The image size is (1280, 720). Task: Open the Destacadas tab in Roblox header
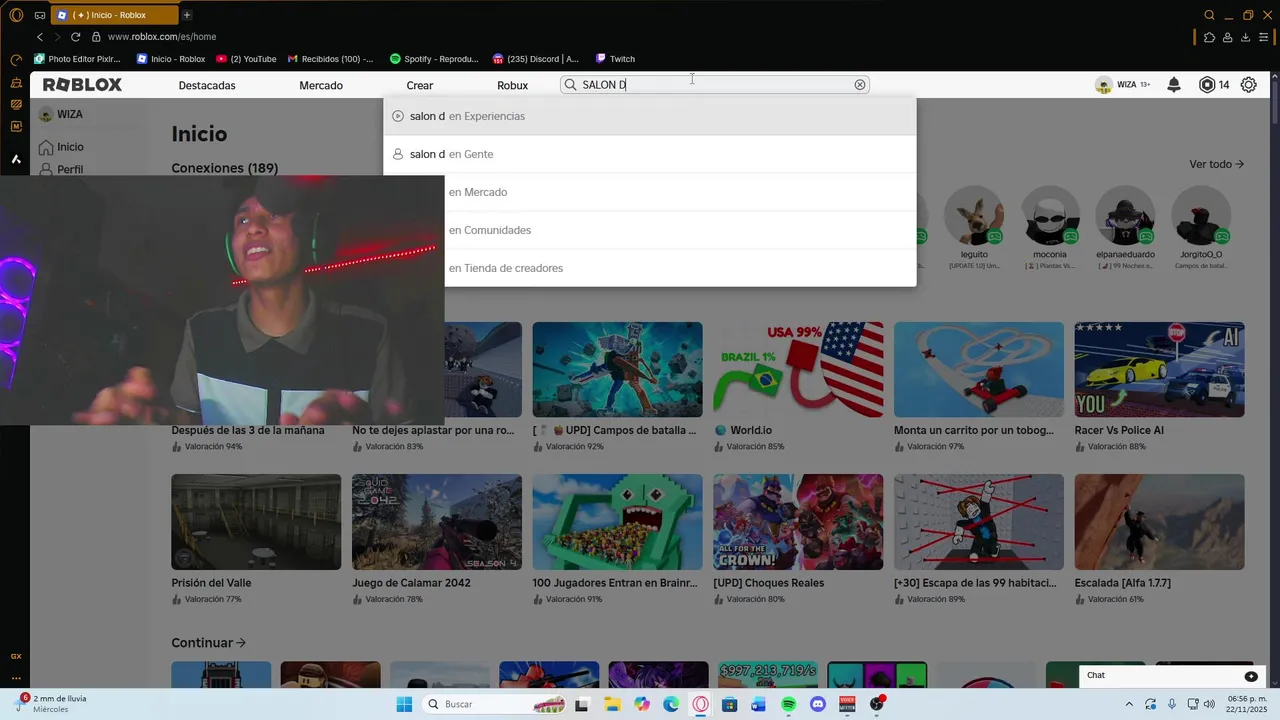[207, 85]
